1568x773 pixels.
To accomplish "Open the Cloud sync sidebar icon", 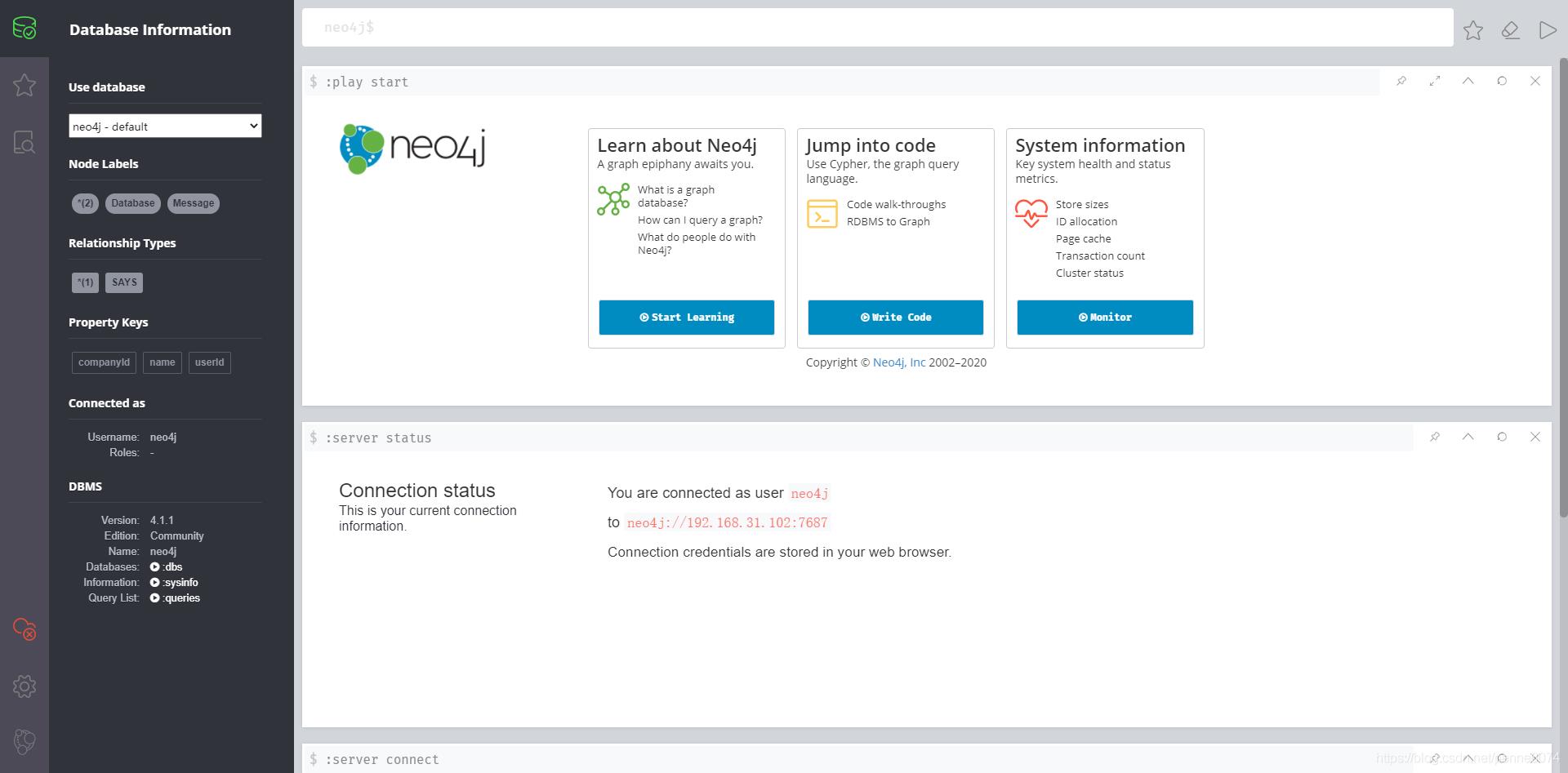I will point(24,629).
